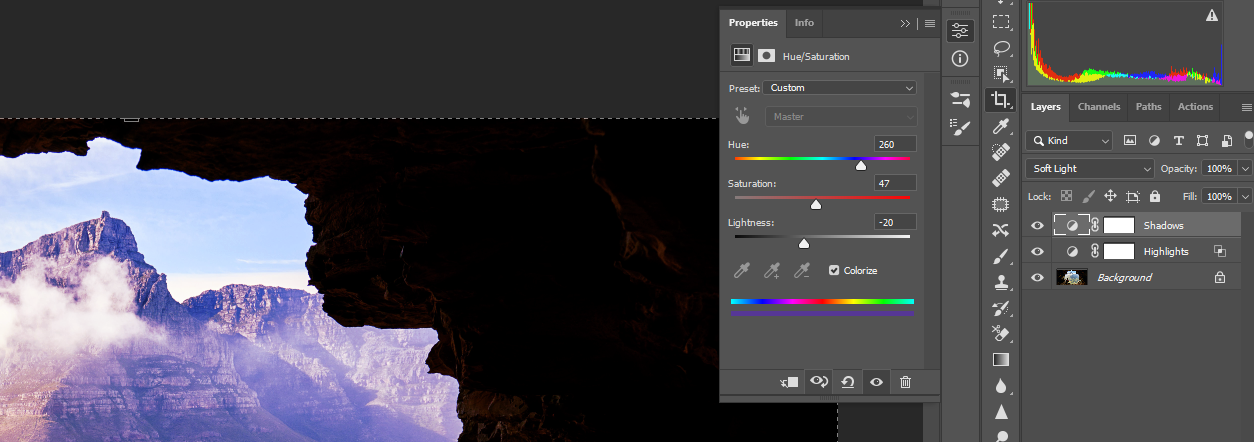The height and width of the screenshot is (442, 1254).
Task: Select the Brush tool
Action: [x=1001, y=256]
